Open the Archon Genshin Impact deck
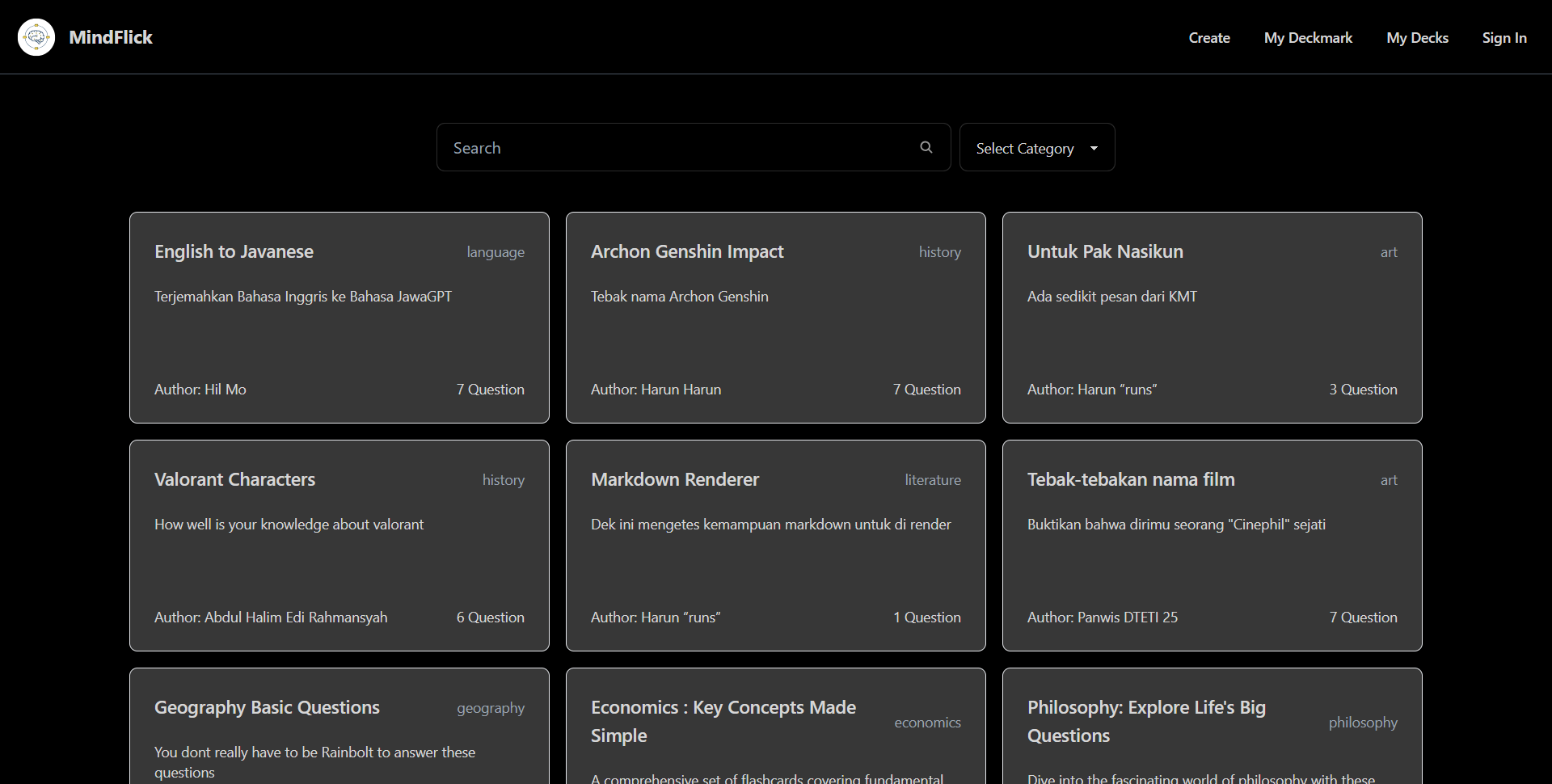The image size is (1552, 784). tap(776, 318)
